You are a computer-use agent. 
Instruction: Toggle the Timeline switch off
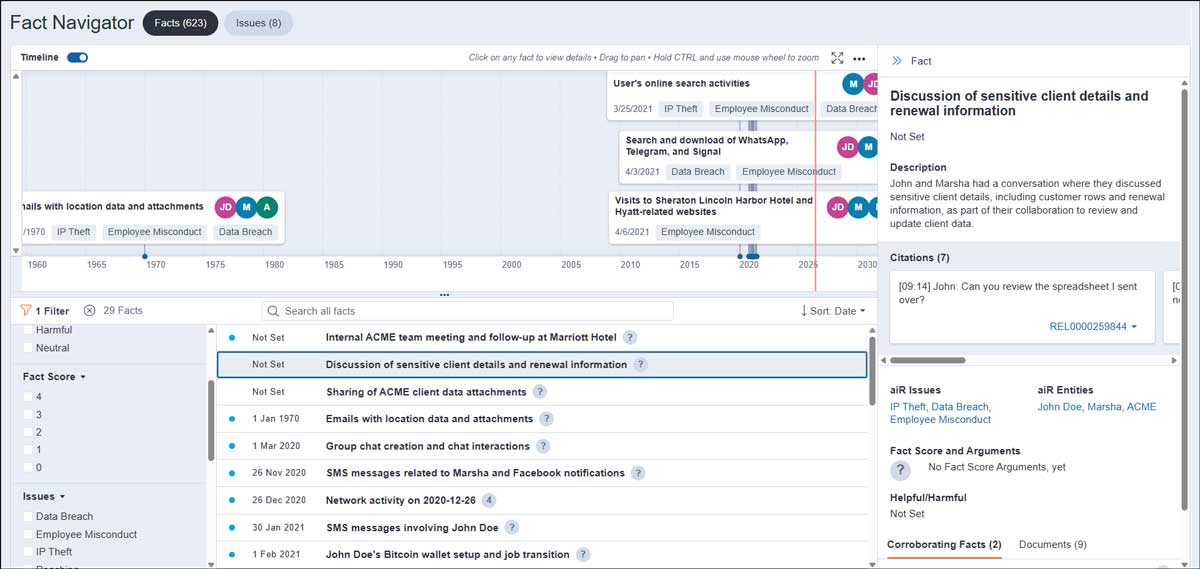click(x=77, y=58)
